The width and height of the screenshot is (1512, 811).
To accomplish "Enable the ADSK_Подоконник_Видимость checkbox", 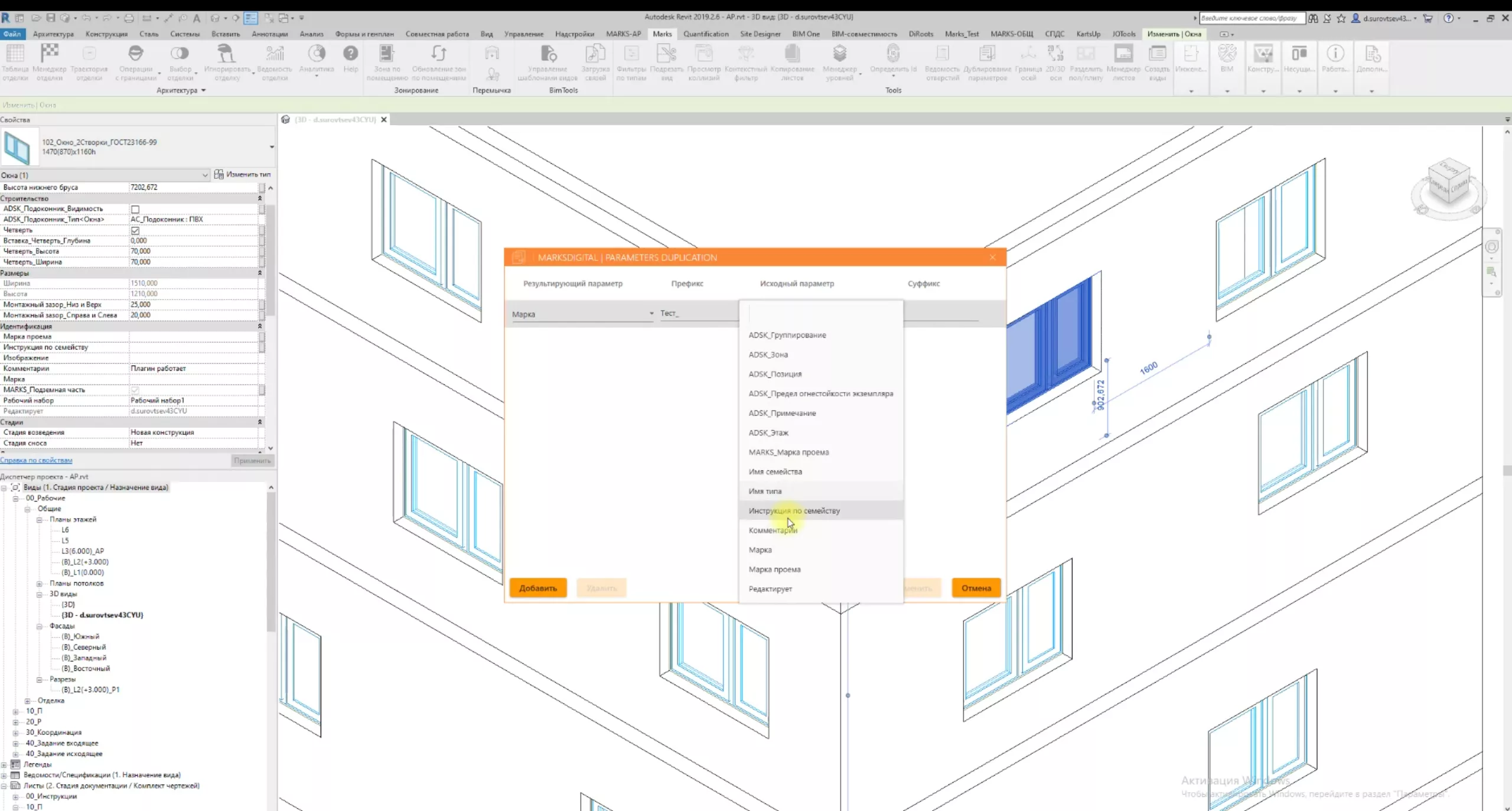I will pos(135,209).
